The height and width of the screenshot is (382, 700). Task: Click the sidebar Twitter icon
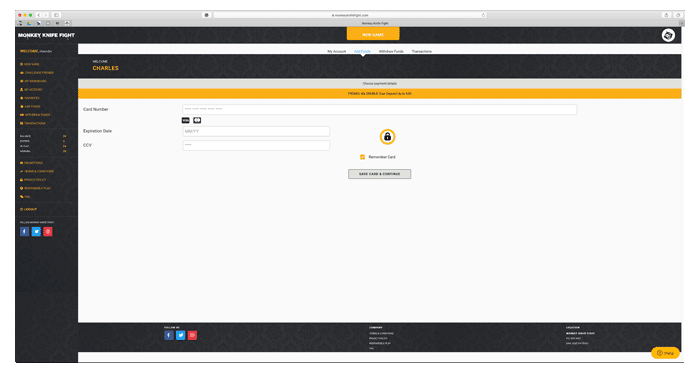[36, 232]
